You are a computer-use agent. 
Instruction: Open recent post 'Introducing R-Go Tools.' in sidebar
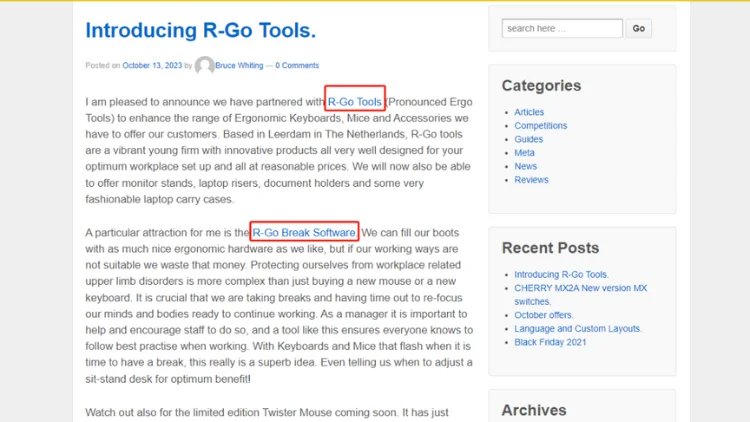(x=562, y=275)
